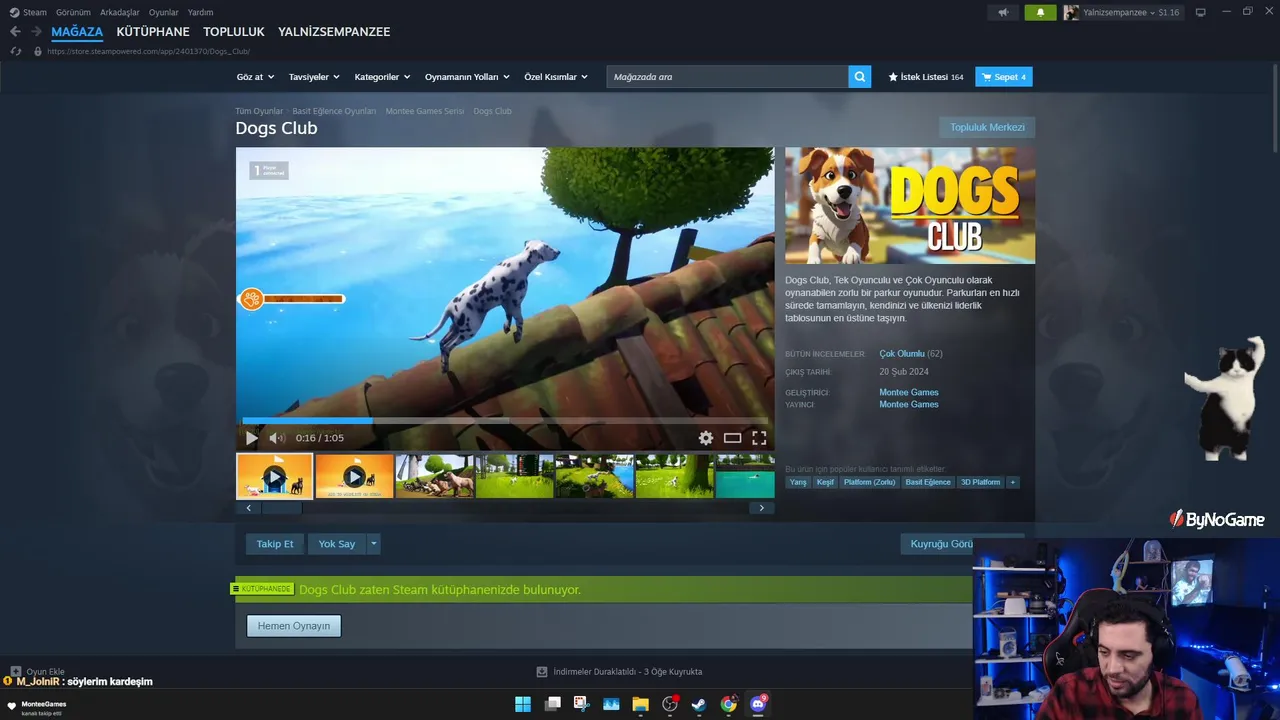Open the Çok Olumlu reviews link
1280x720 pixels.
[902, 354]
